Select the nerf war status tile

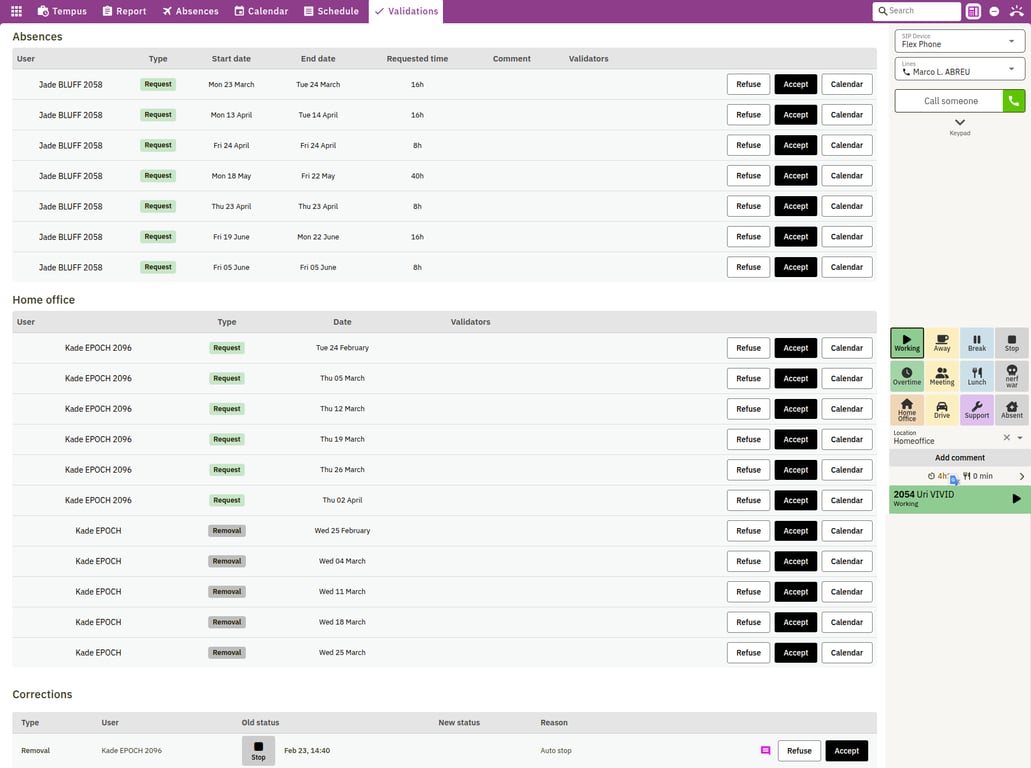point(1012,376)
